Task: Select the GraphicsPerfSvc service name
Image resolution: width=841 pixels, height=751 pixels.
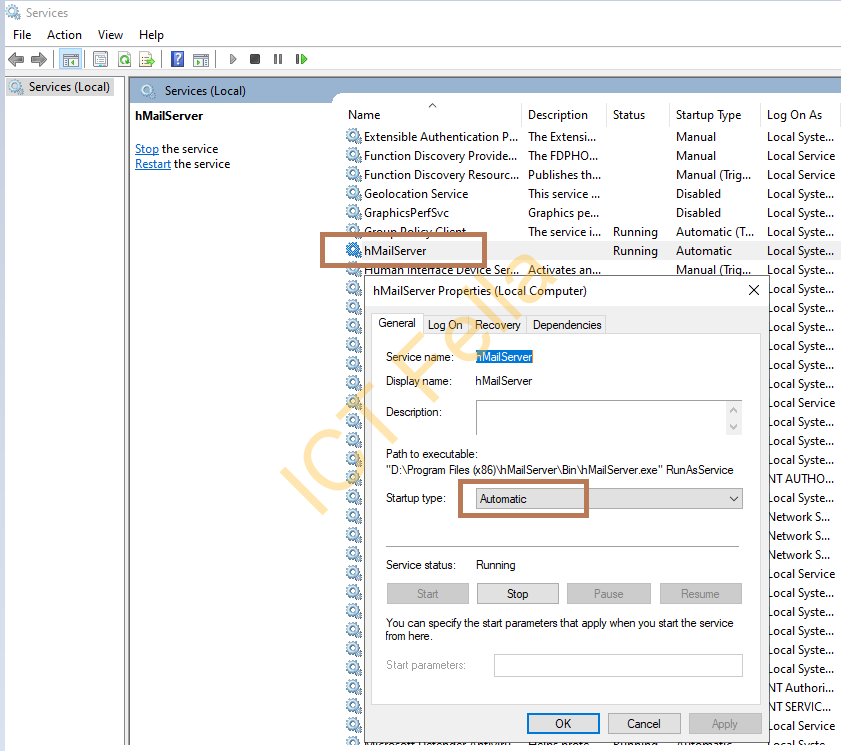Action: pyautogui.click(x=407, y=213)
